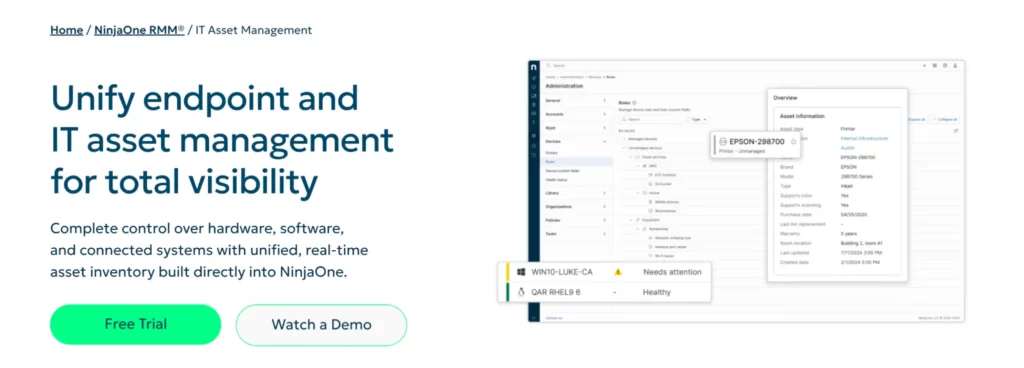The image size is (1024, 368).
Task: Click the Asset information heading
Action: tap(802, 116)
